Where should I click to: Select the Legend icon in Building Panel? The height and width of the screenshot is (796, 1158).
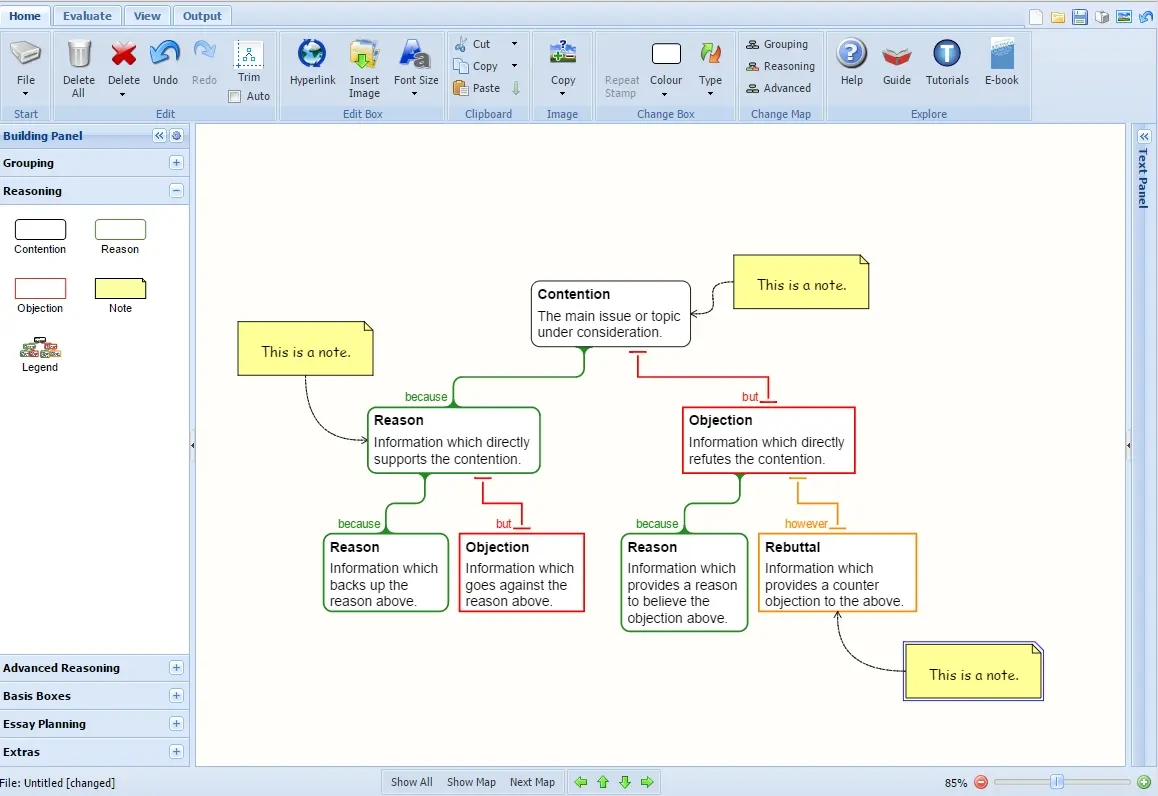coord(40,349)
